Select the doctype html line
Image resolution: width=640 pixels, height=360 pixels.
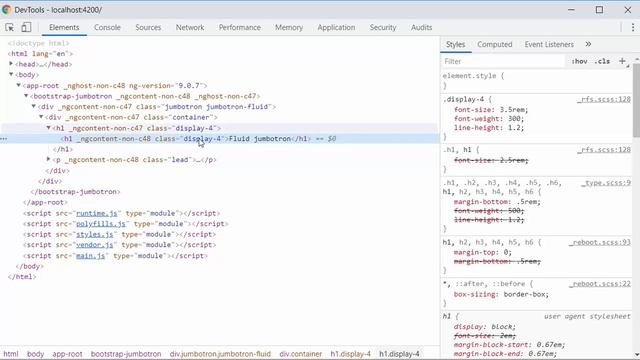click(x=39, y=43)
